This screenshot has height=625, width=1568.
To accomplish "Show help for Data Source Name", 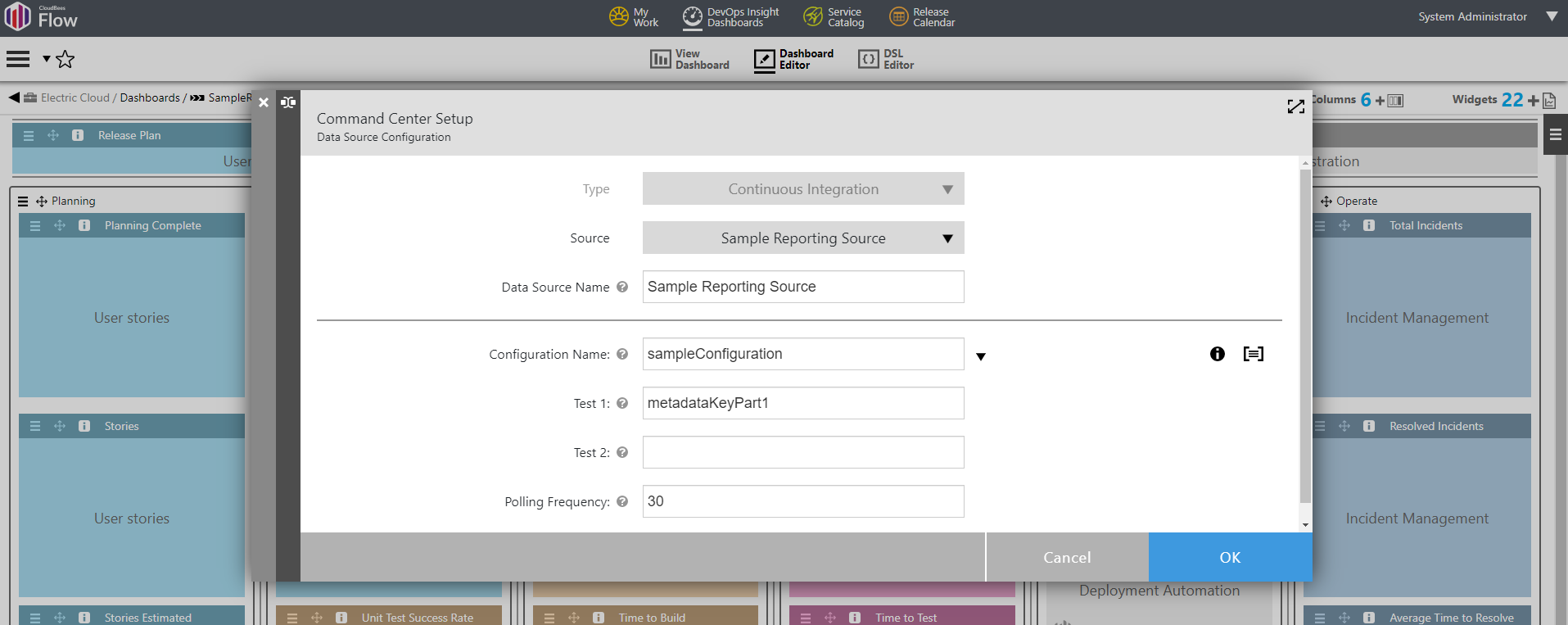I will click(x=622, y=287).
